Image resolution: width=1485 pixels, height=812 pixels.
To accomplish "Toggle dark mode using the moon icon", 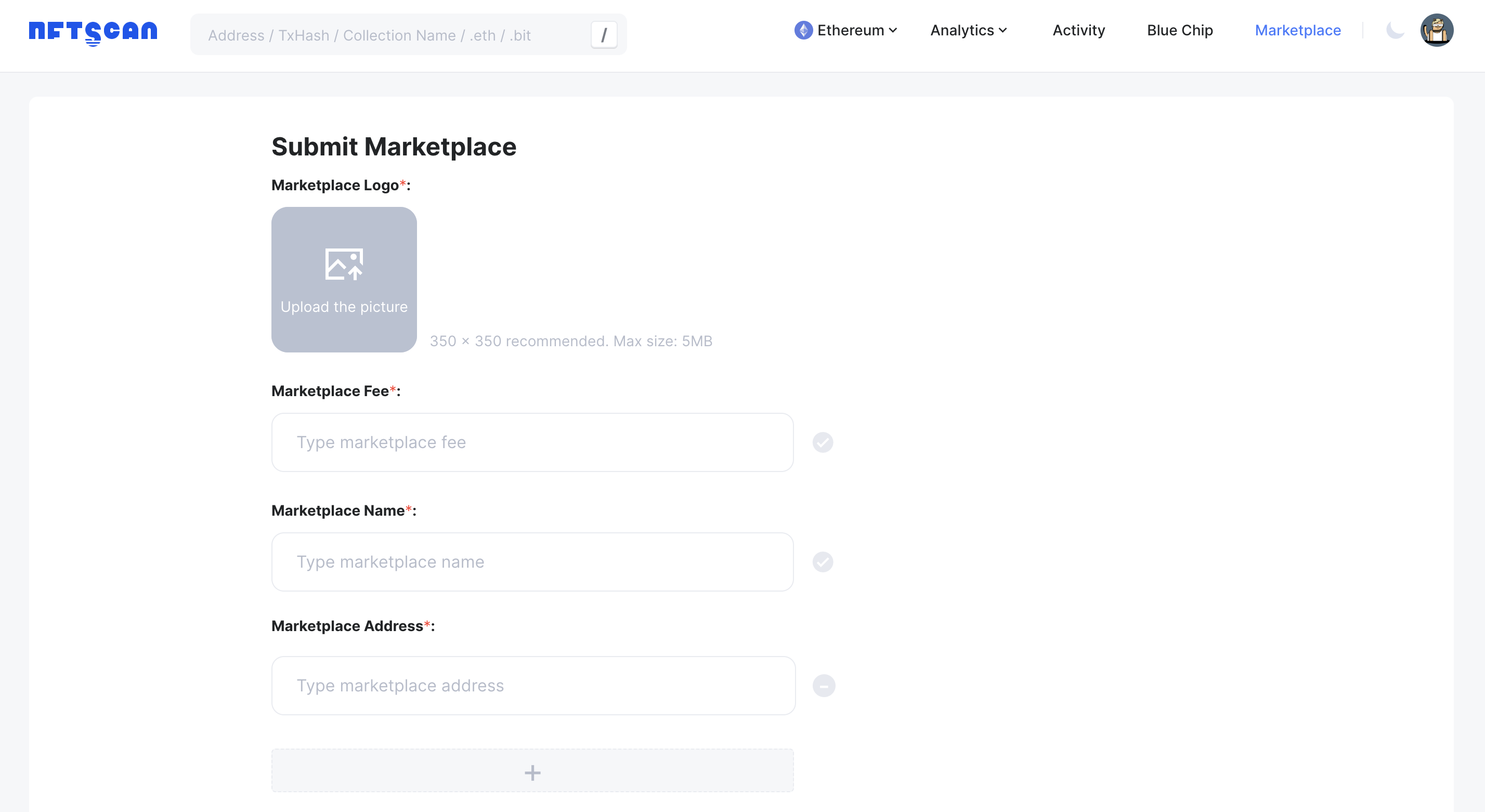I will point(1395,31).
